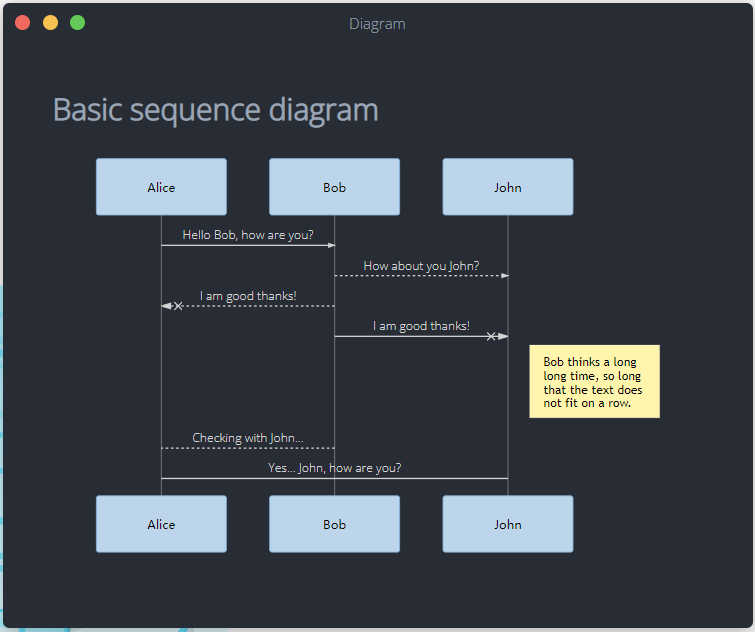Click the Basic sequence diagram heading
Screen dimensions: 755x632
pyautogui.click(x=216, y=110)
